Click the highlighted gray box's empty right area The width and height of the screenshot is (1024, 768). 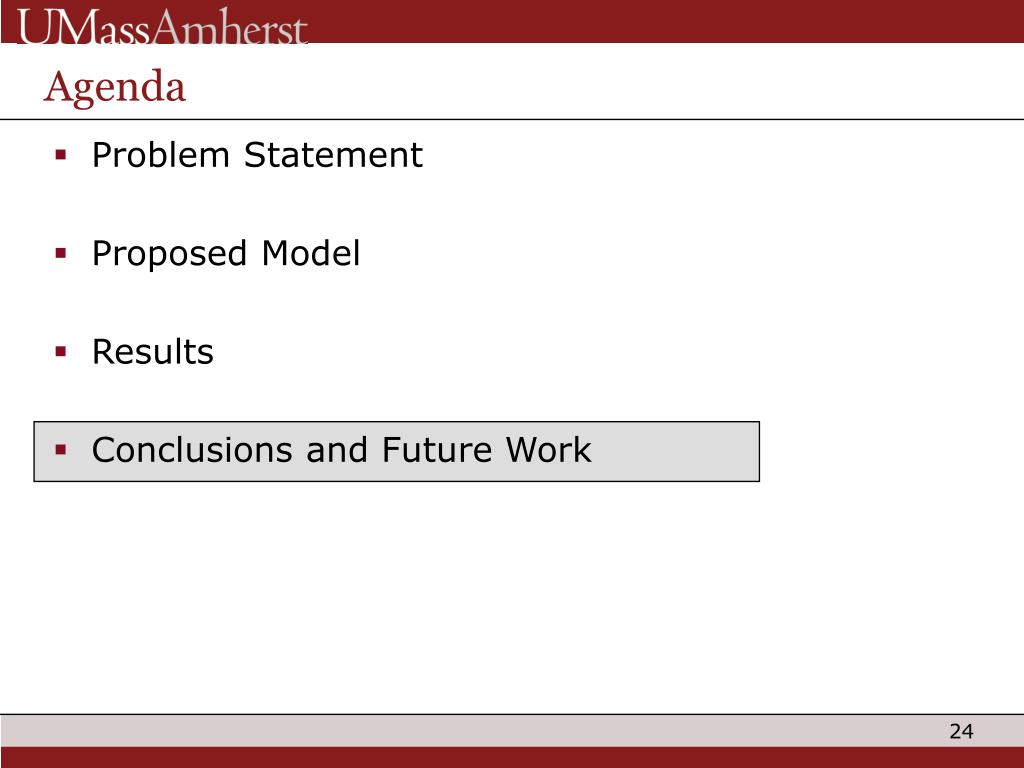pyautogui.click(x=676, y=451)
